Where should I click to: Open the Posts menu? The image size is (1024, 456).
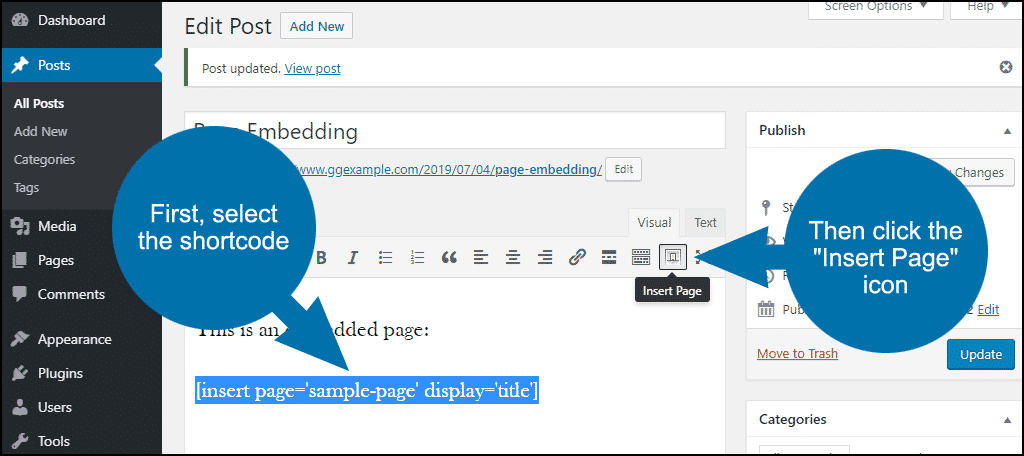81,65
